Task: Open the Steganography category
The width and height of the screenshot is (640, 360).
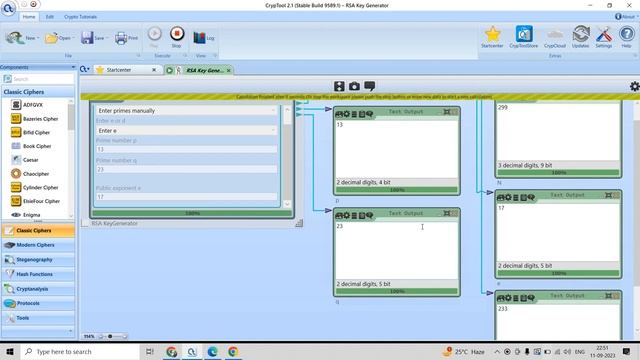Action: (38, 260)
